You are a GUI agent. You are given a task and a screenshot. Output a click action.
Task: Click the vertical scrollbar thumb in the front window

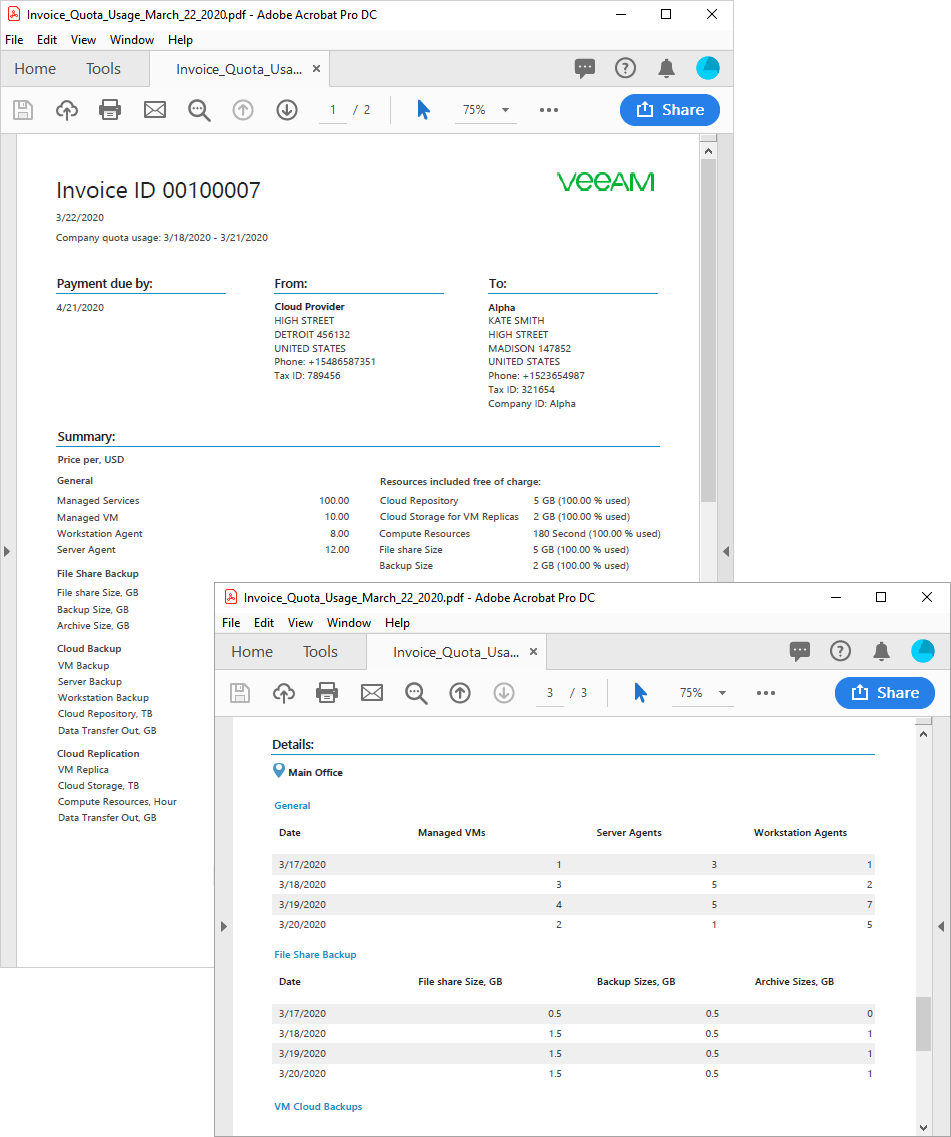click(923, 1024)
